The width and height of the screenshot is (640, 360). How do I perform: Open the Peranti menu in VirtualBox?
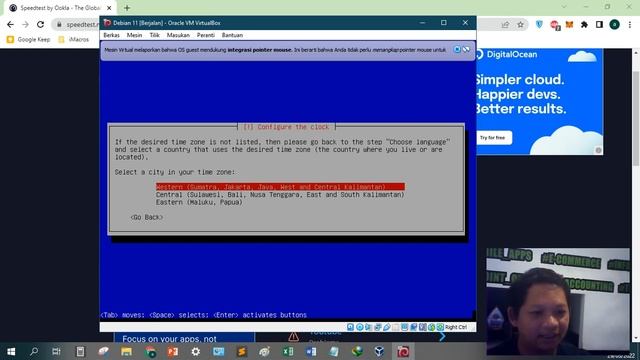pos(206,35)
